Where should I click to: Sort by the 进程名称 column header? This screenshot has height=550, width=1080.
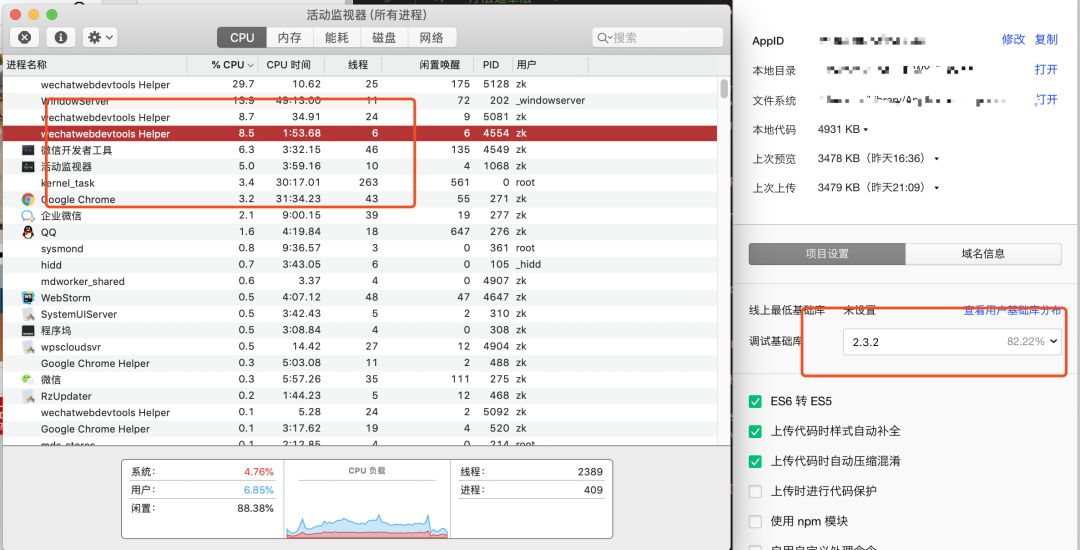point(95,65)
